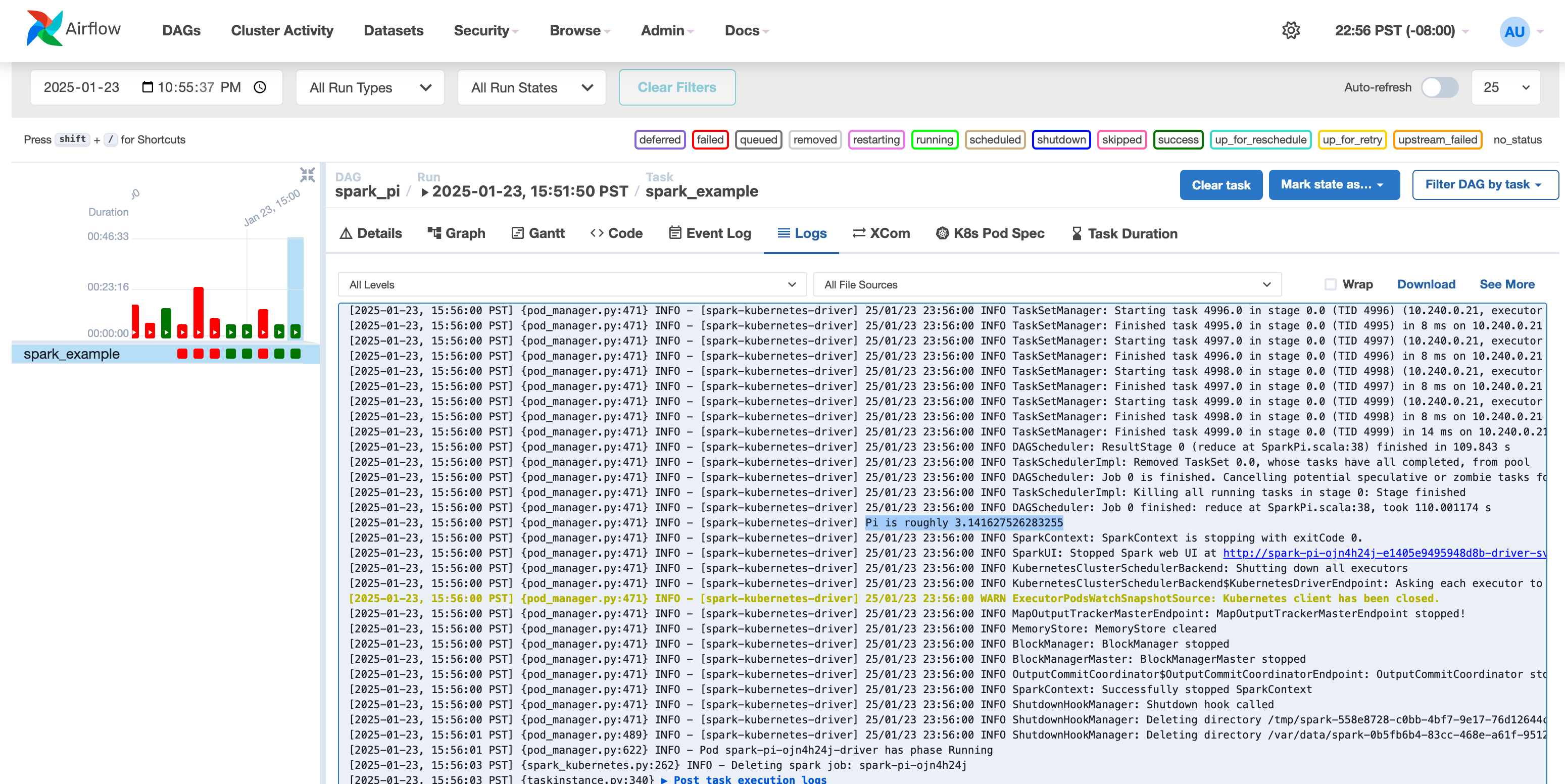Switch to the Event Log tab
The image size is (1565, 784).
coord(710,233)
